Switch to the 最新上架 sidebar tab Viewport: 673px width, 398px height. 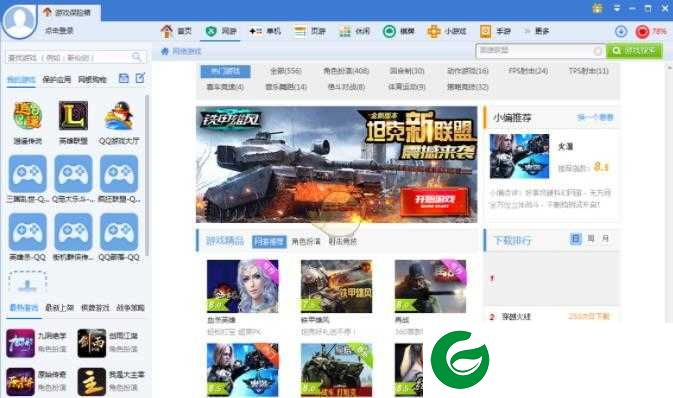59,308
